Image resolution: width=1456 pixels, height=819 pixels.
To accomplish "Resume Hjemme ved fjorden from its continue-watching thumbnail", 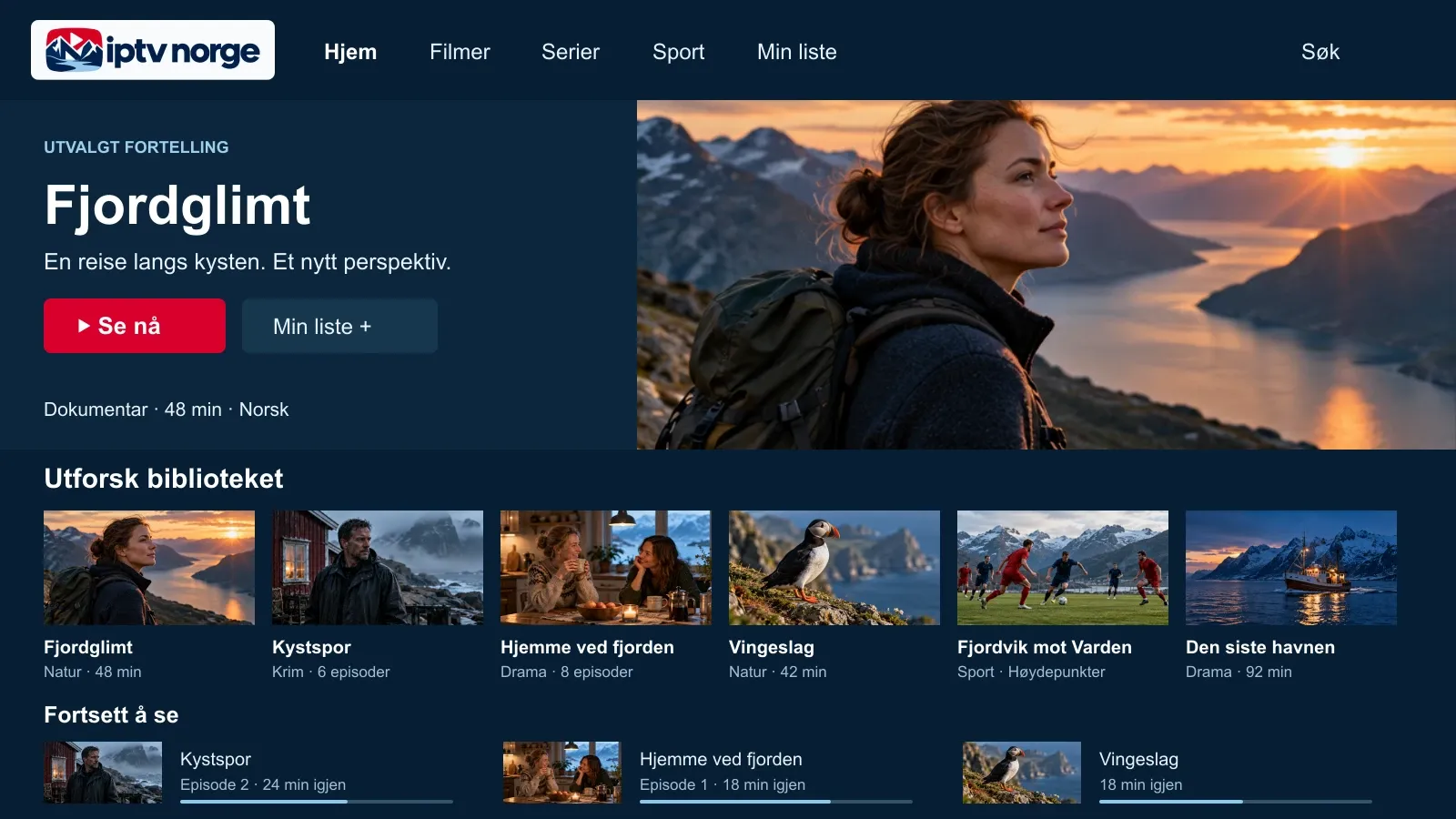I will [x=562, y=773].
